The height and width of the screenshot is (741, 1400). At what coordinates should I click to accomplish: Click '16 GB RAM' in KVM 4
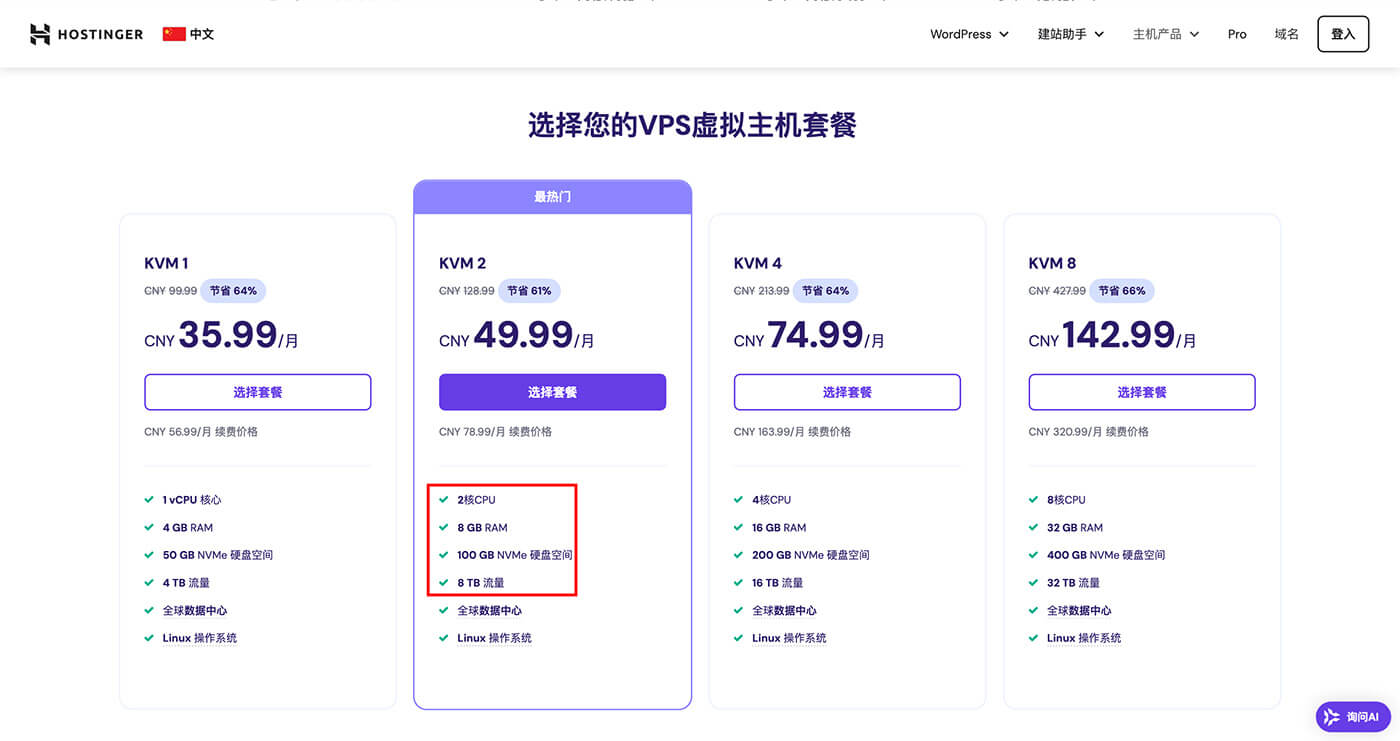(780, 527)
